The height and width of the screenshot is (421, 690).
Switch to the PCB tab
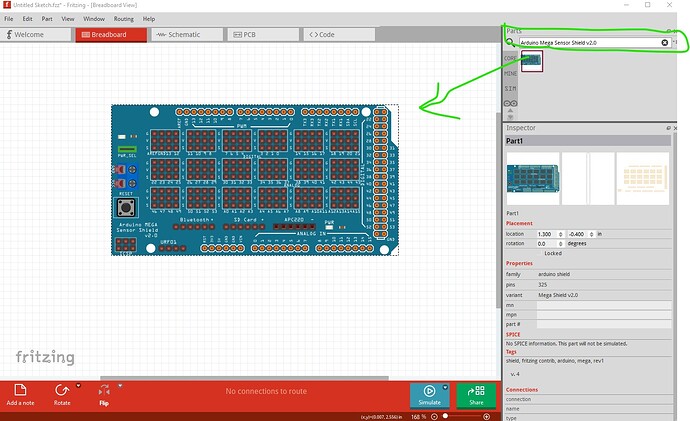(263, 34)
